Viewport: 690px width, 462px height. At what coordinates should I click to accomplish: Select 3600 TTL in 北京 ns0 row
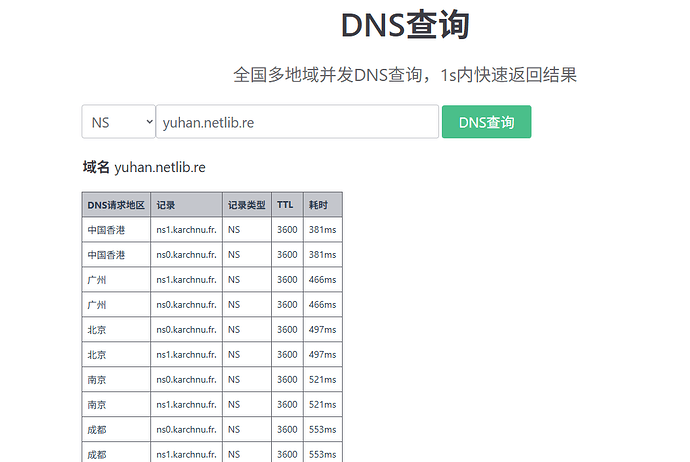[x=287, y=330]
